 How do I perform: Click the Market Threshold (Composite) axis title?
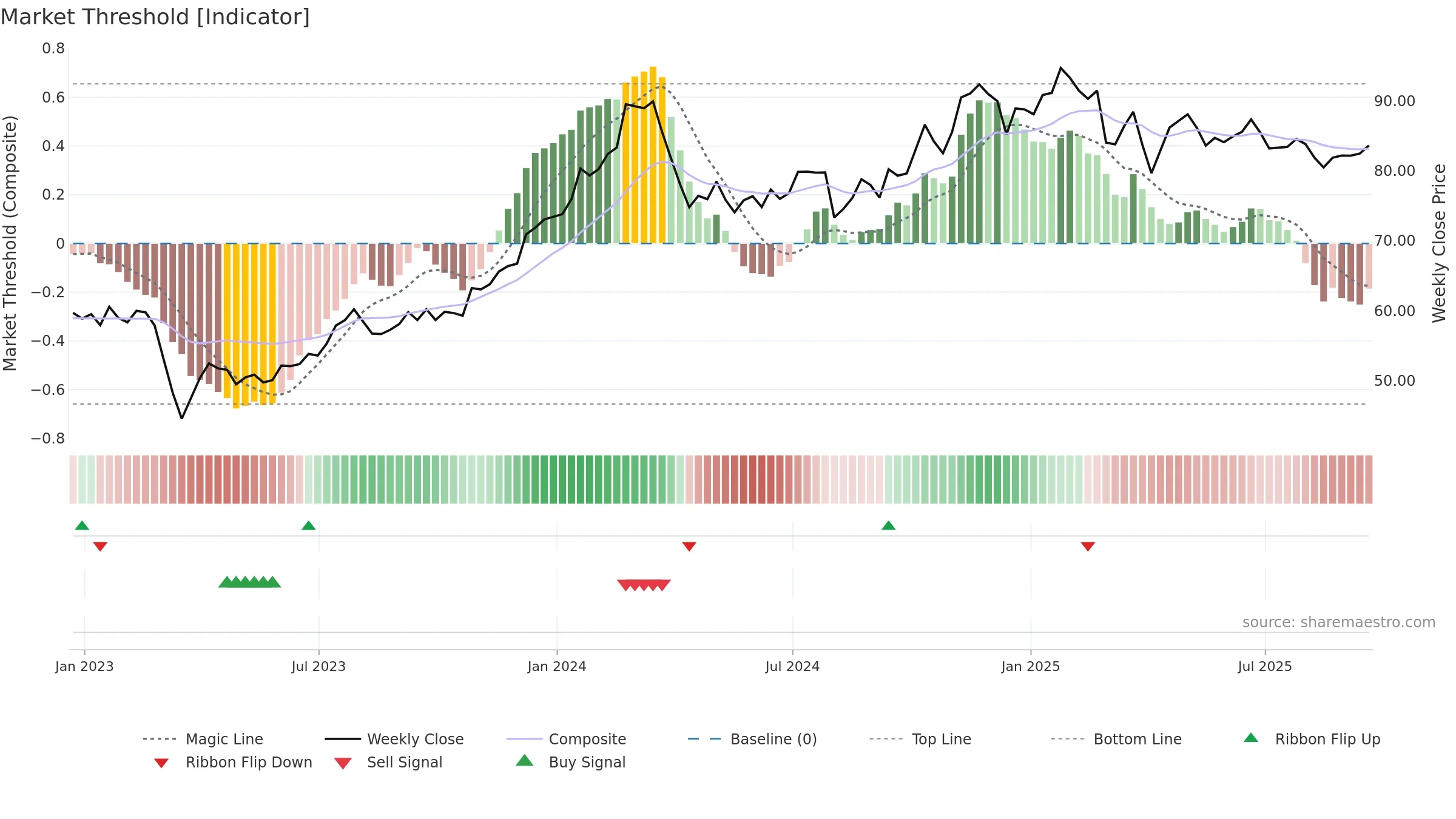click(10, 243)
